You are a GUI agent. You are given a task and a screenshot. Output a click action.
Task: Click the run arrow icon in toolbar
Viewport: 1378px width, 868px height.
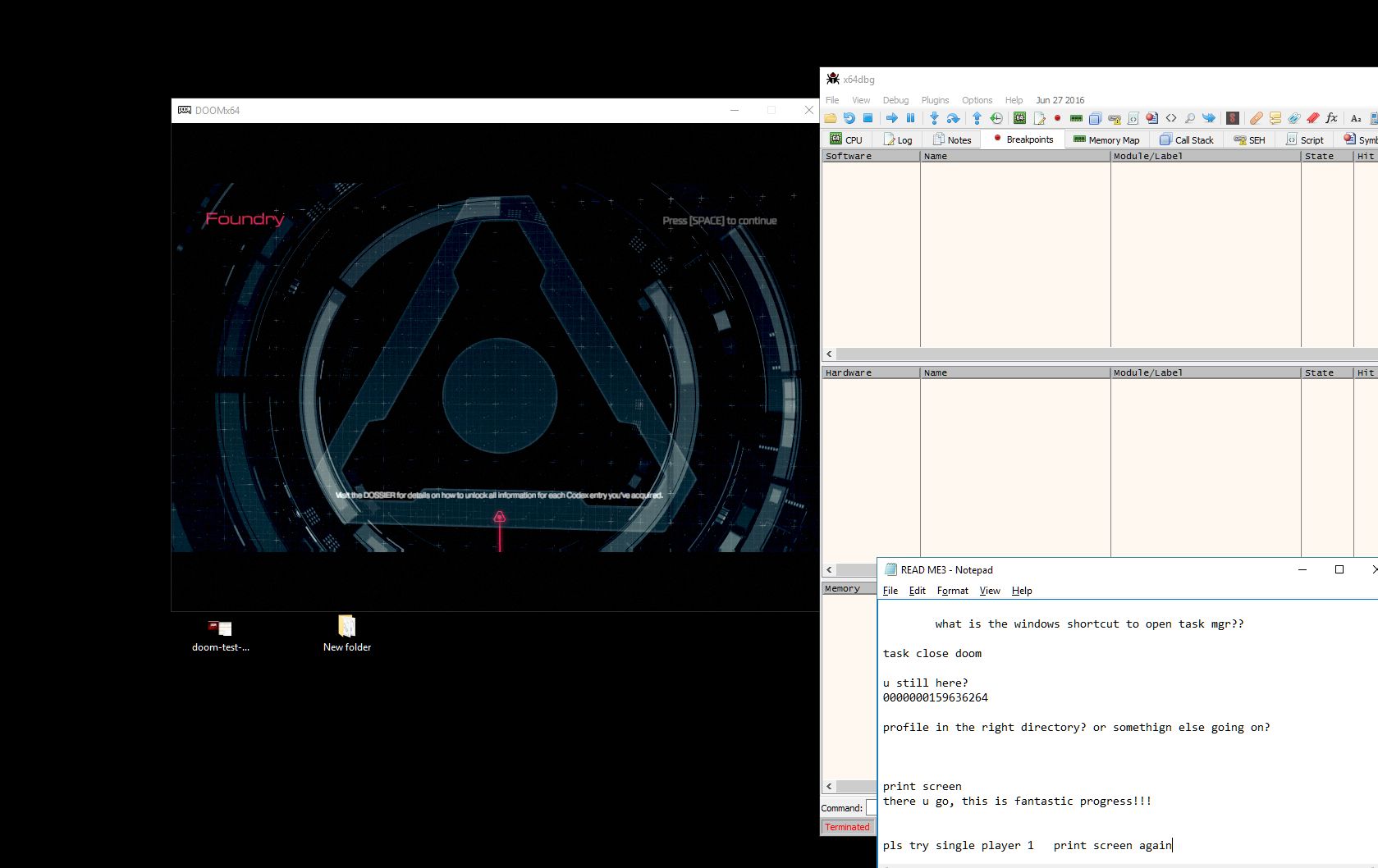click(x=892, y=118)
